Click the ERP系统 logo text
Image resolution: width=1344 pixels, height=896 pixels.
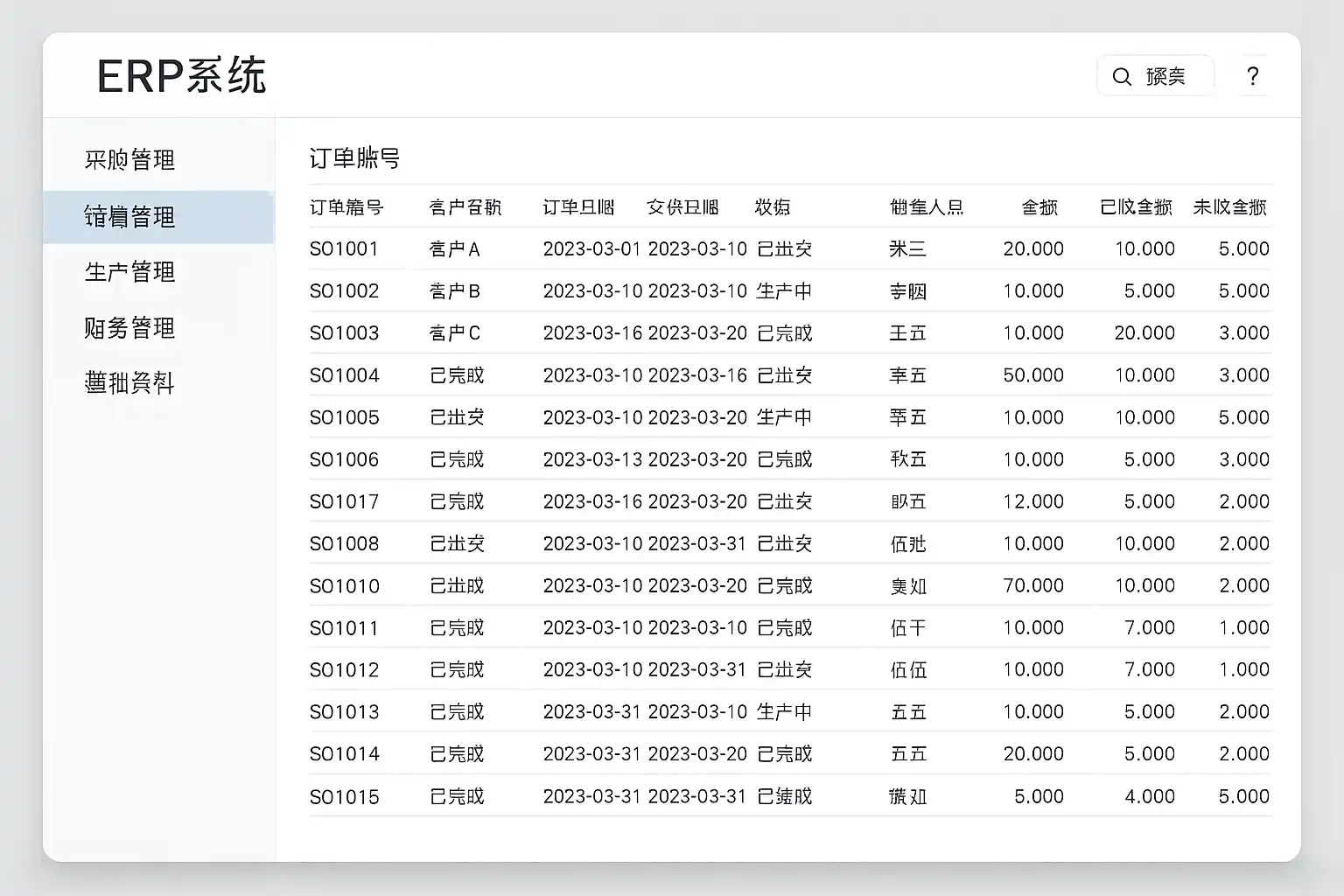click(x=183, y=76)
